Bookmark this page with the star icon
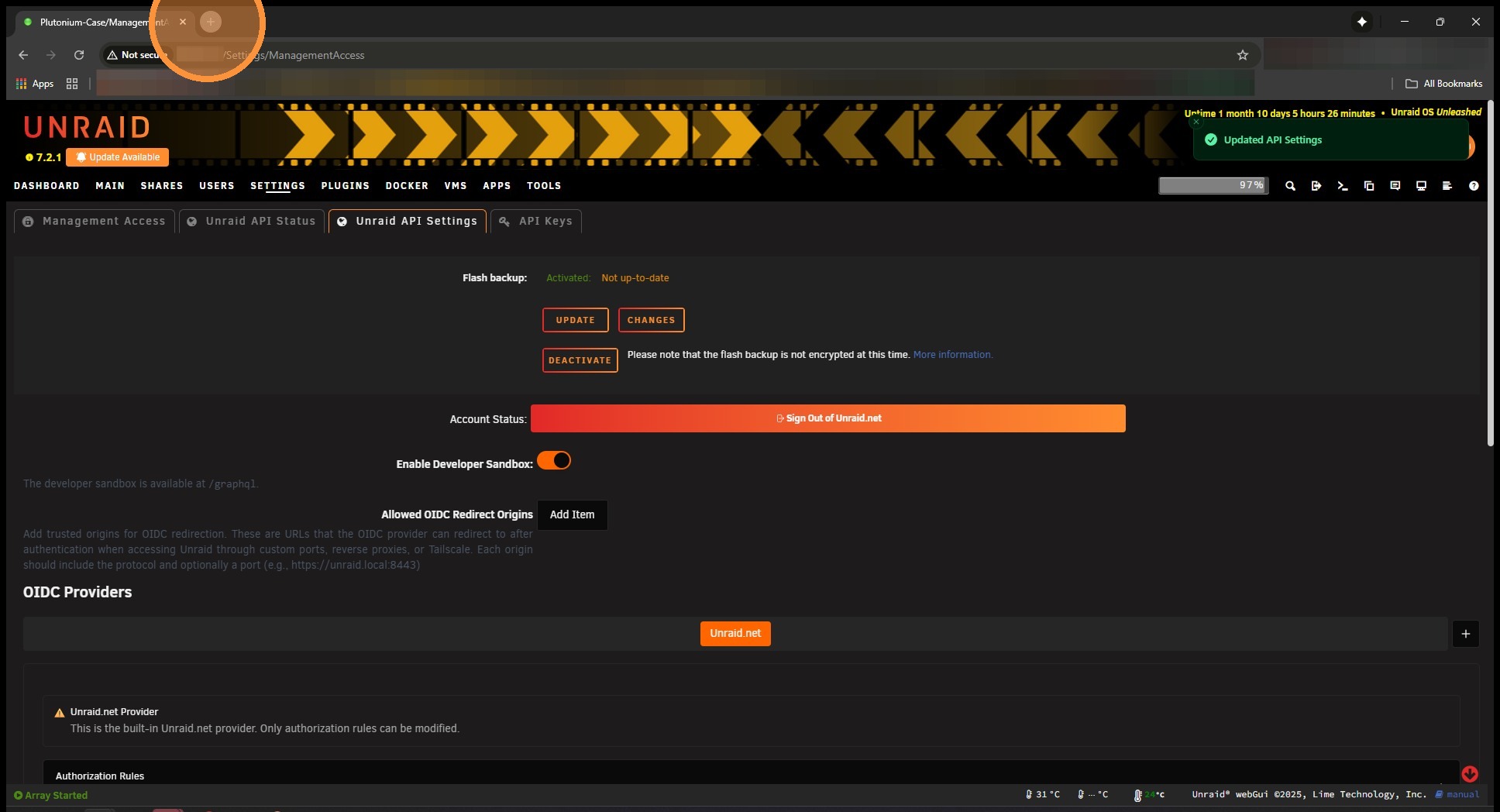 pyautogui.click(x=1243, y=55)
